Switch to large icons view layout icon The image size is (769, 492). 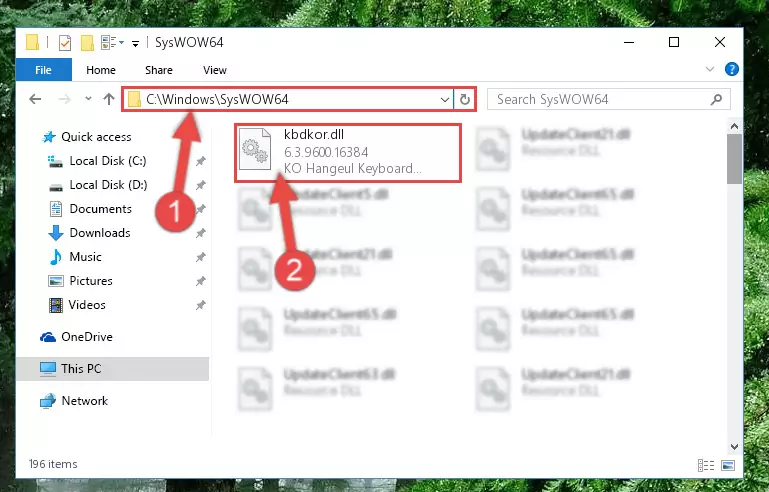pos(728,465)
